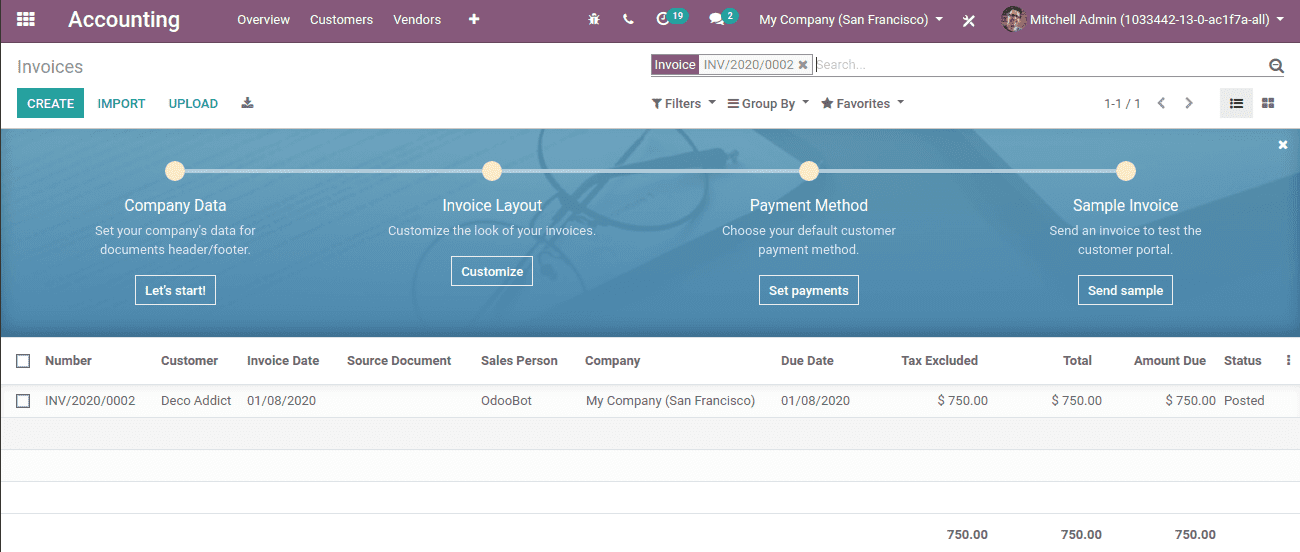Open the apps grid menu icon
This screenshot has height=552, width=1300.
coord(26,19)
